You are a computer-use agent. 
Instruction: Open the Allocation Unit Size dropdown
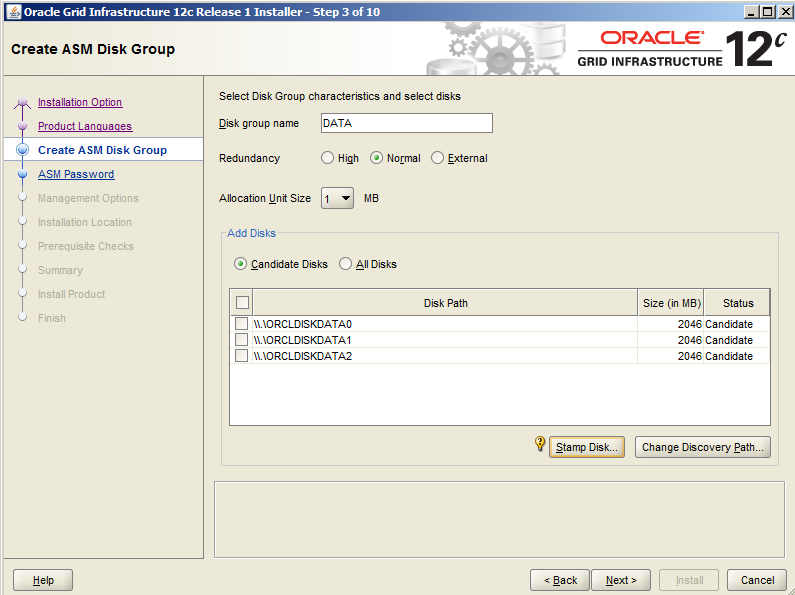pos(337,198)
